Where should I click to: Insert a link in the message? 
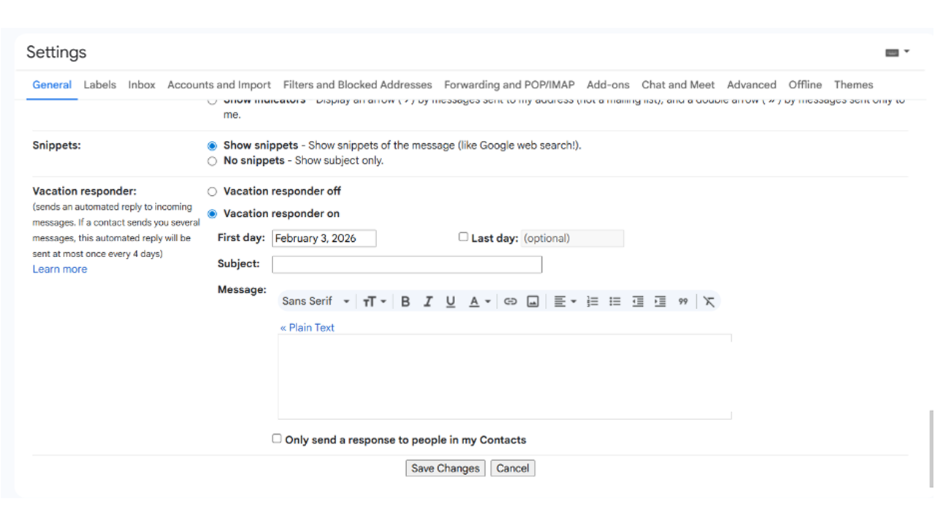pos(510,302)
